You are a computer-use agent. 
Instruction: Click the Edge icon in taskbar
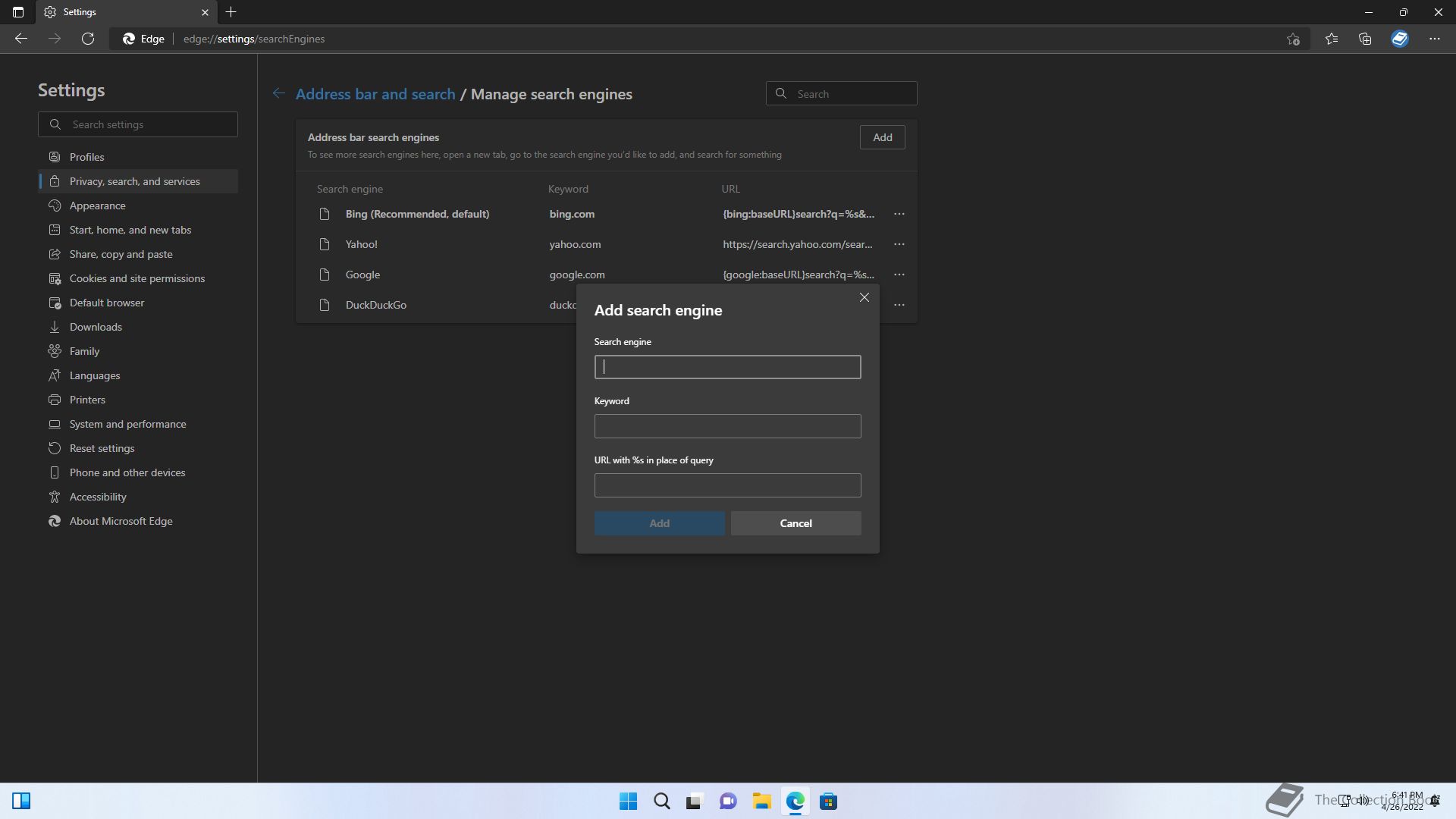click(x=795, y=801)
